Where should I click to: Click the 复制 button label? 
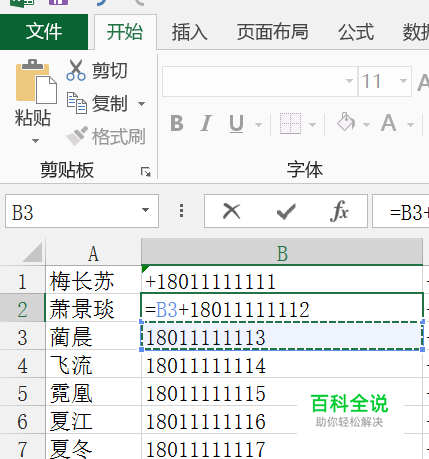(110, 103)
